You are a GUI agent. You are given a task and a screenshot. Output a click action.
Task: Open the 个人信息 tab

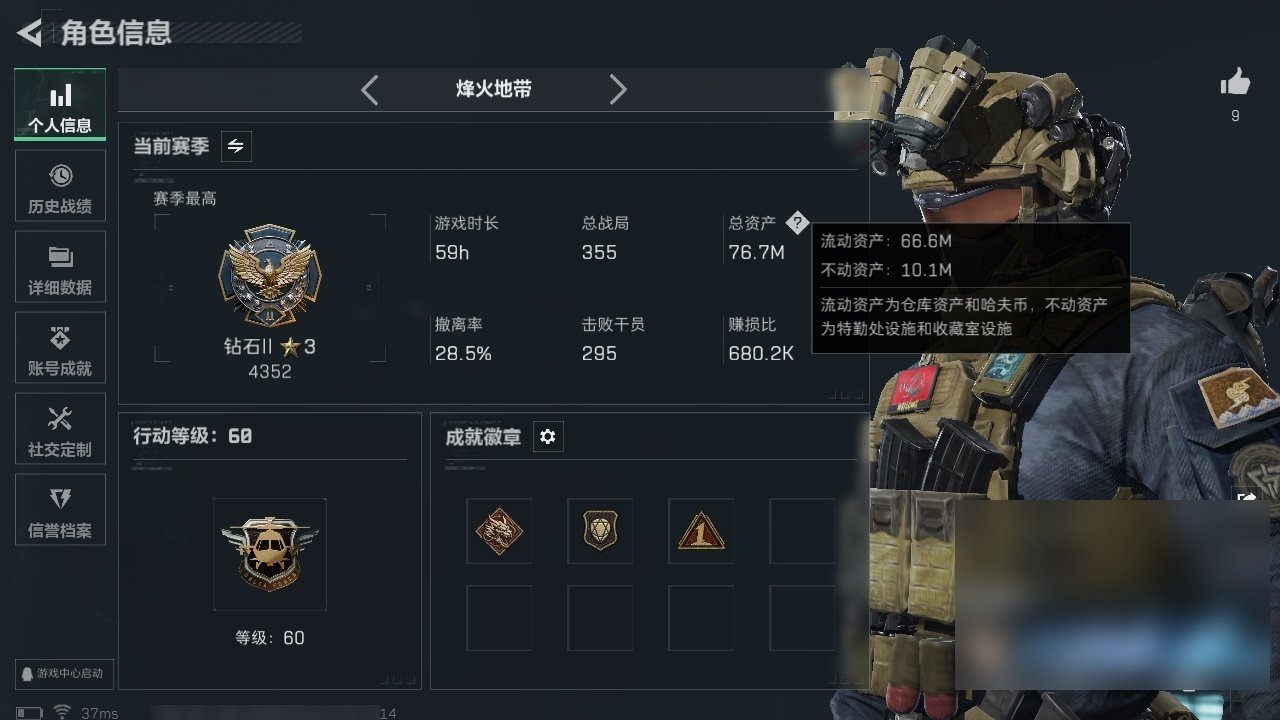click(x=60, y=104)
